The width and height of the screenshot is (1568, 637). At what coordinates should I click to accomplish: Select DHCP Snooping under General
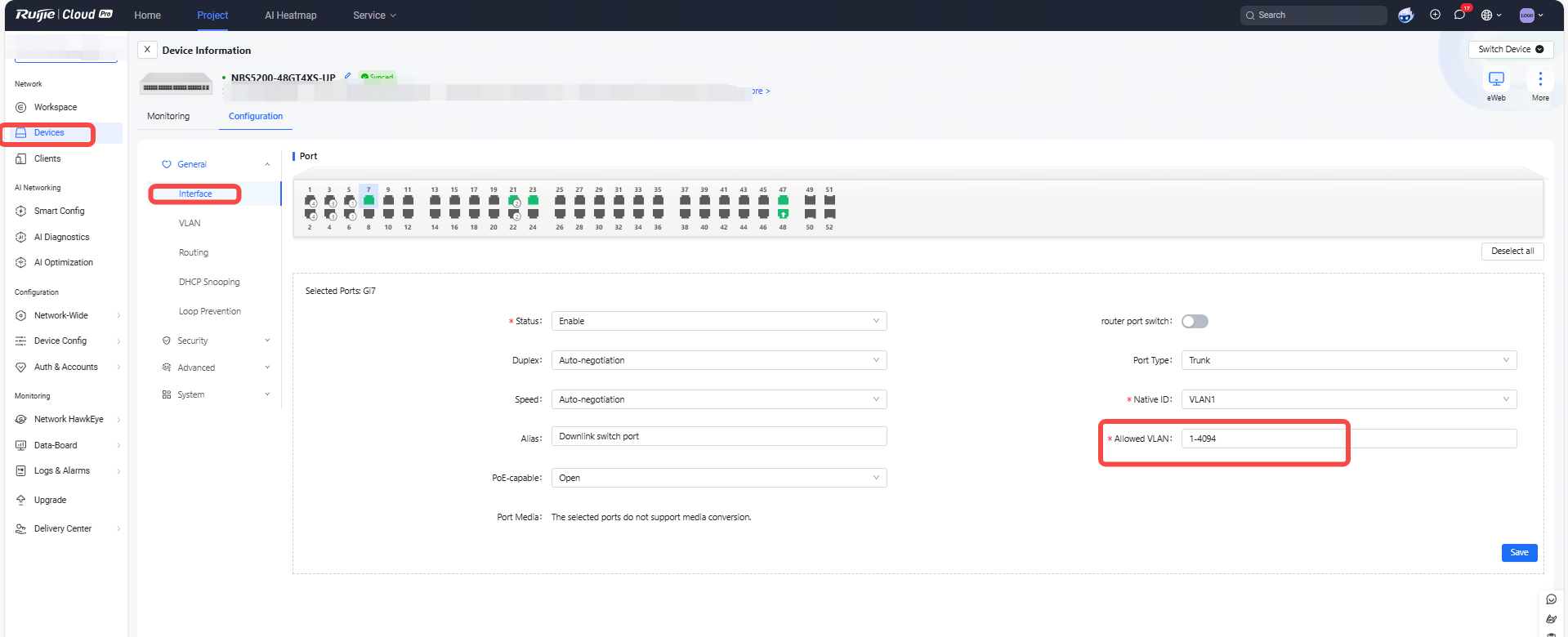(x=209, y=282)
